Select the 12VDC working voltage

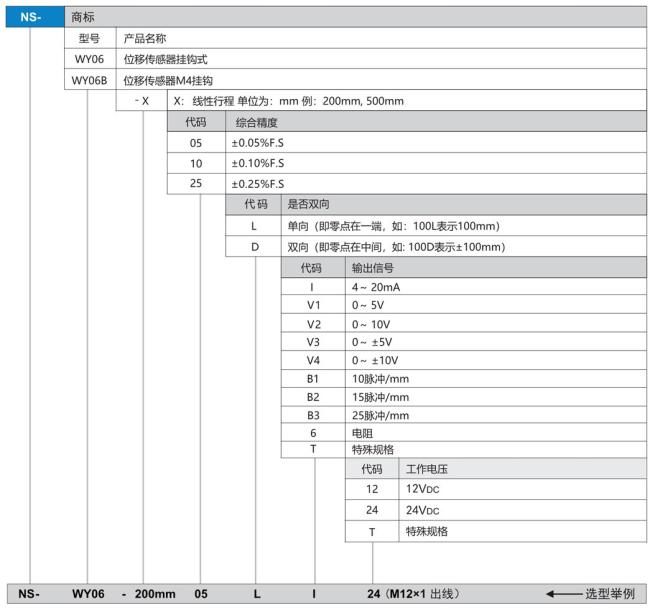(x=422, y=489)
